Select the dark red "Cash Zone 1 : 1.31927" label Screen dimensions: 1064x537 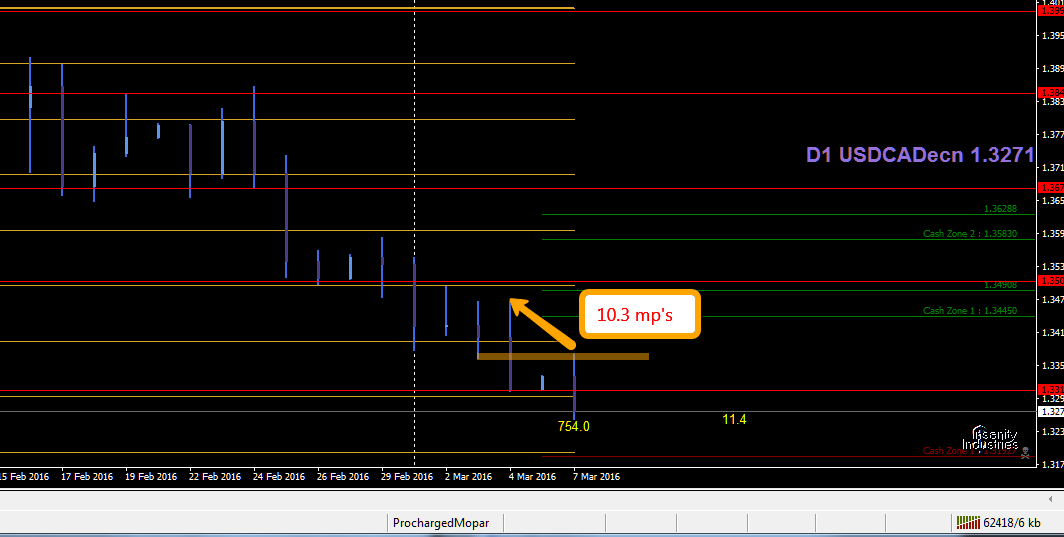point(970,451)
